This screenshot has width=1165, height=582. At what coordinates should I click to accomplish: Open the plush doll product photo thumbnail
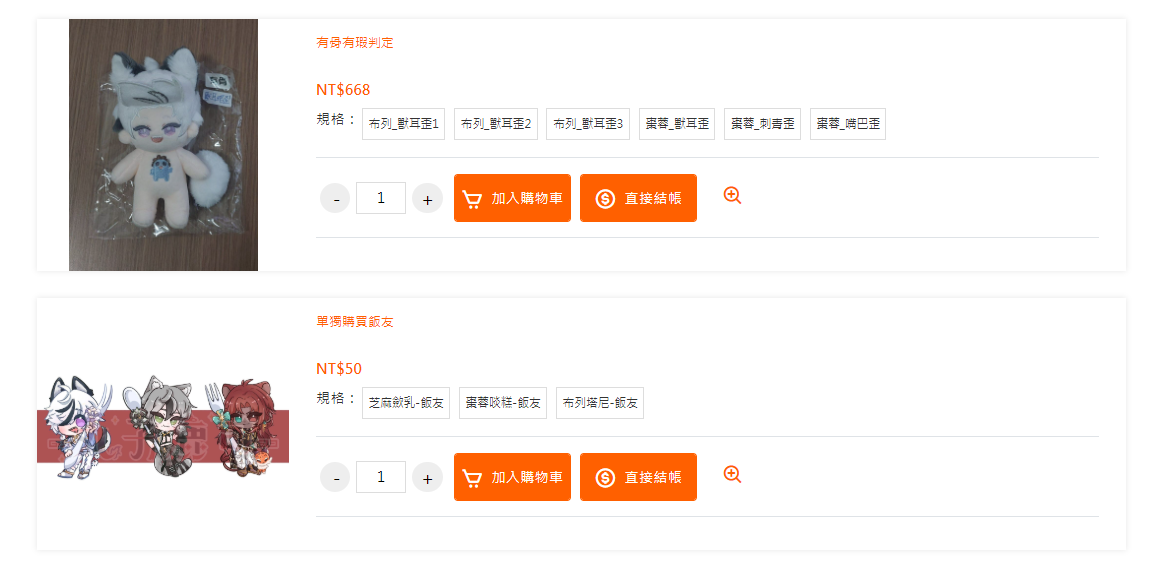click(x=163, y=145)
